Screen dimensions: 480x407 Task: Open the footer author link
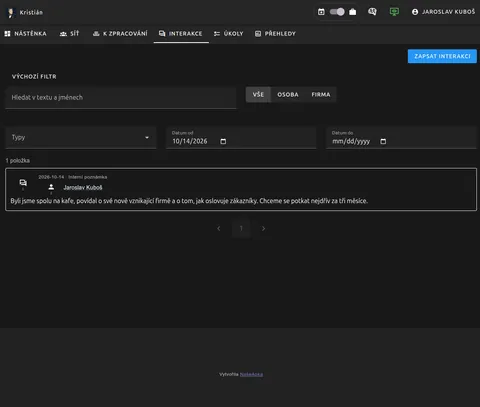[251, 374]
